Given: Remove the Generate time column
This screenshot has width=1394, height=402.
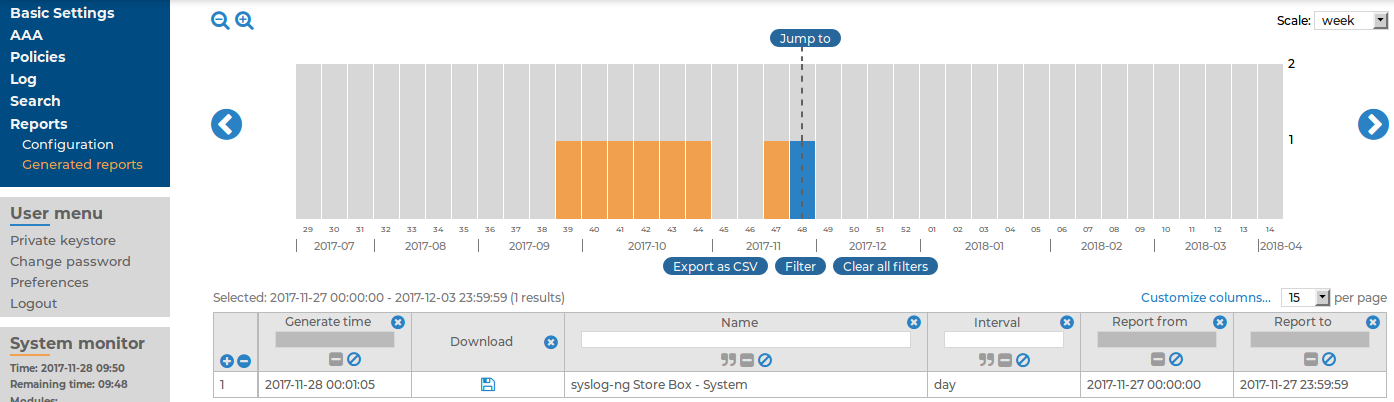Looking at the screenshot, I should pos(398,322).
